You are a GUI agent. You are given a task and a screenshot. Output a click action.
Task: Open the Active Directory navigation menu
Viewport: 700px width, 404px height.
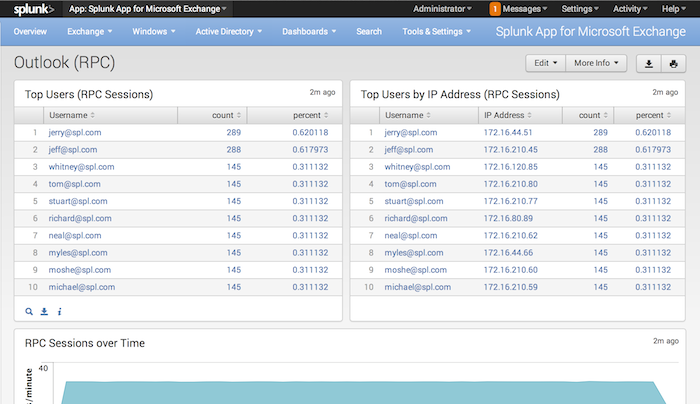[x=229, y=32]
